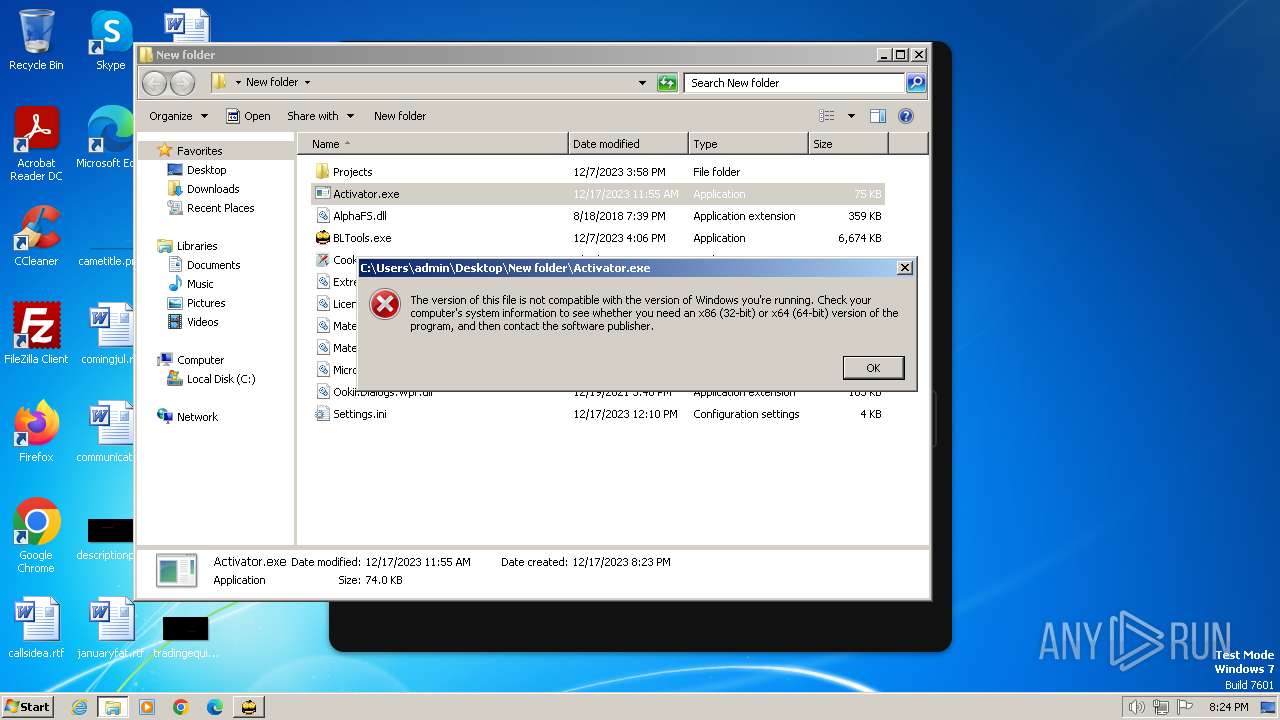Screen dimensions: 1280x720
Task: Open Acrobat Reader DC desktop shortcut
Action: 36,144
